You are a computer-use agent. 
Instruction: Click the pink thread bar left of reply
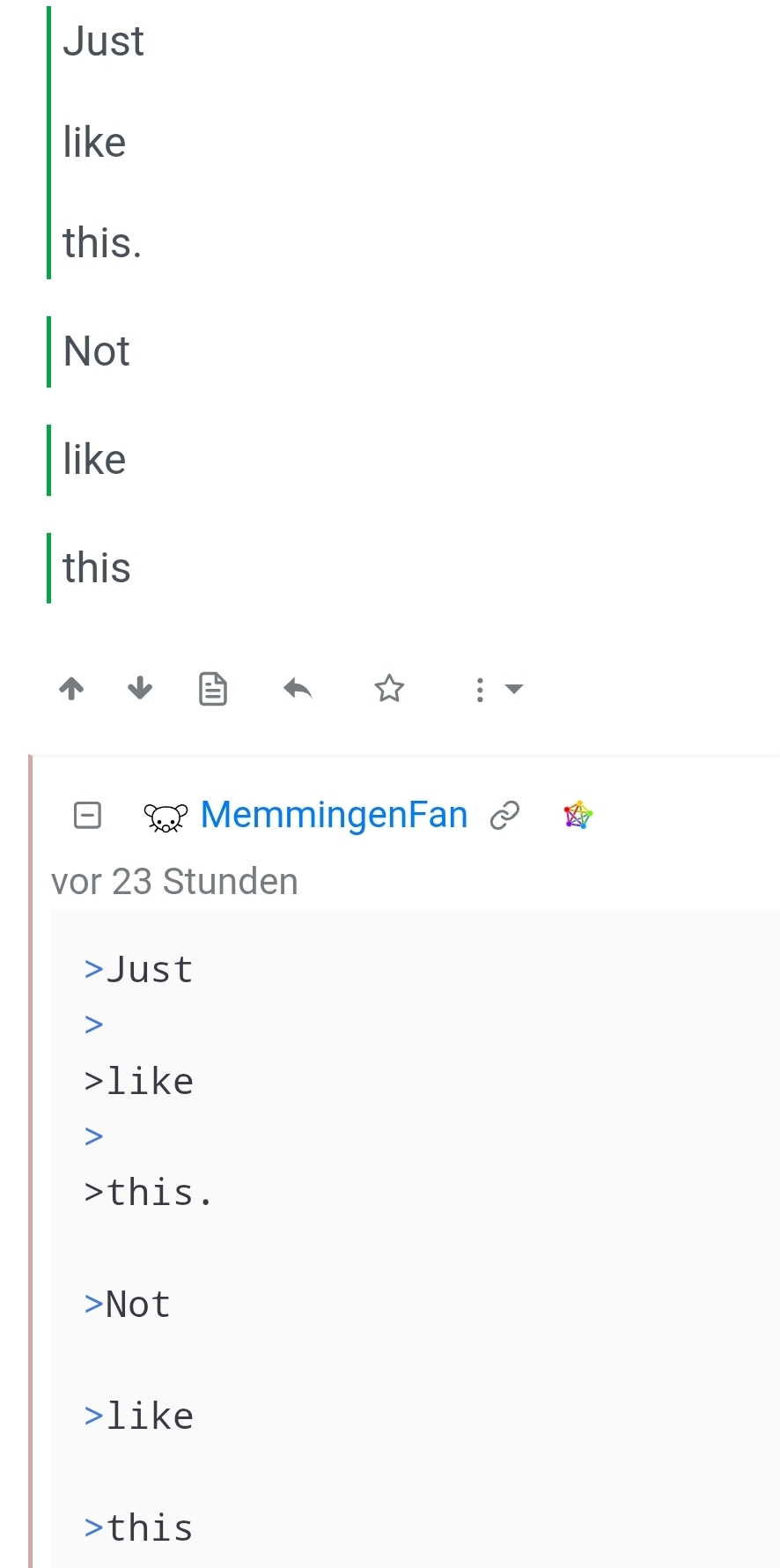(x=31, y=1145)
